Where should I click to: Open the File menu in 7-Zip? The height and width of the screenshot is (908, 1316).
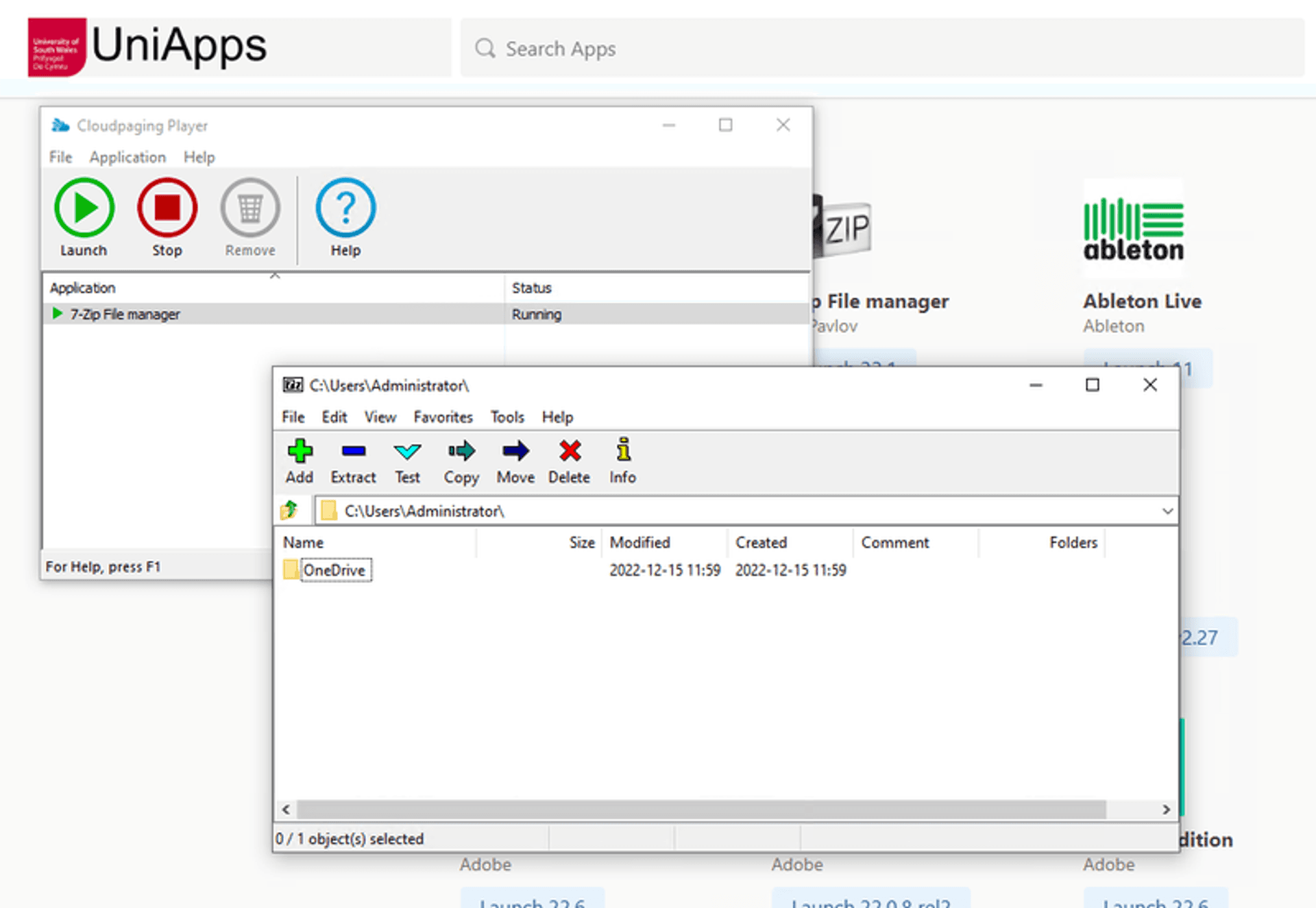coord(293,417)
